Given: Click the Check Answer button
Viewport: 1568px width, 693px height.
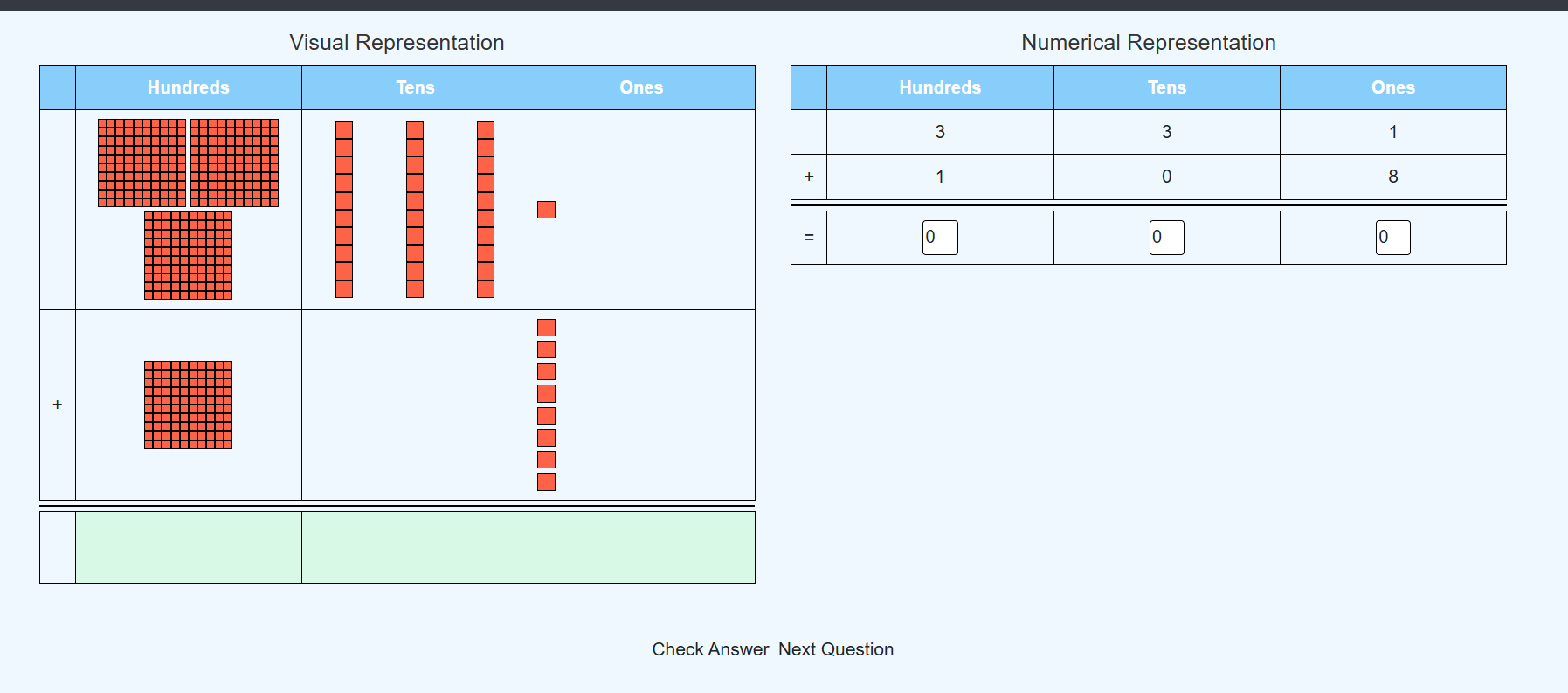Looking at the screenshot, I should click(x=709, y=649).
